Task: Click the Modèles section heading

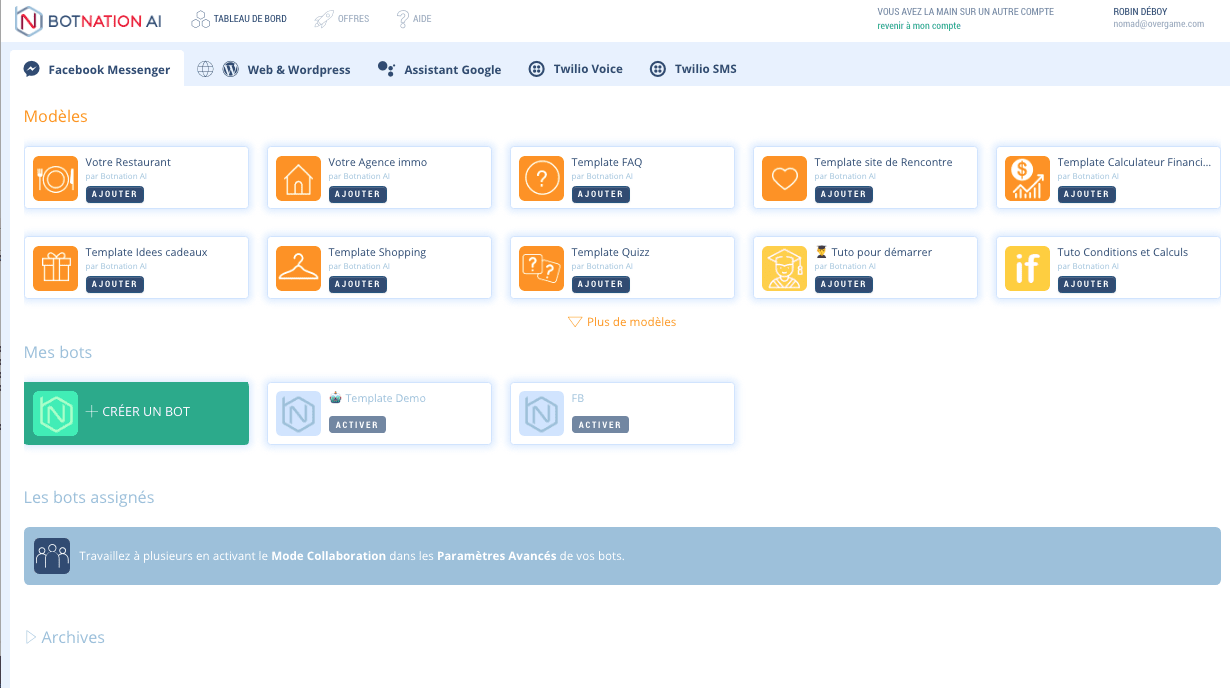Action: (x=56, y=116)
